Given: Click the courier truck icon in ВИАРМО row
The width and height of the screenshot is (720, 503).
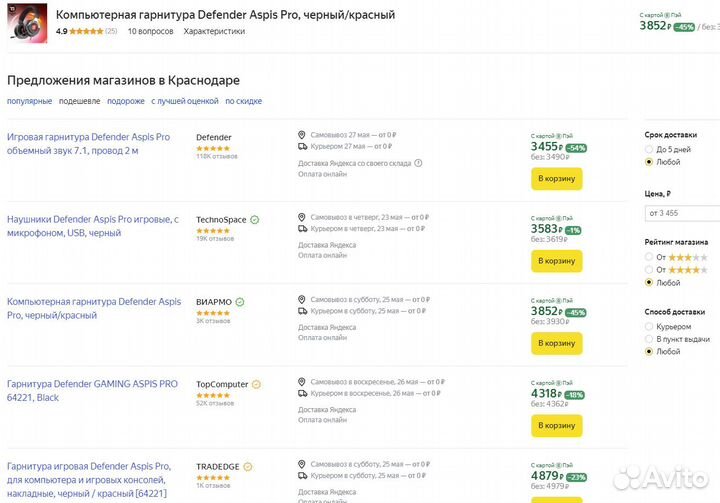Looking at the screenshot, I should click(x=302, y=311).
